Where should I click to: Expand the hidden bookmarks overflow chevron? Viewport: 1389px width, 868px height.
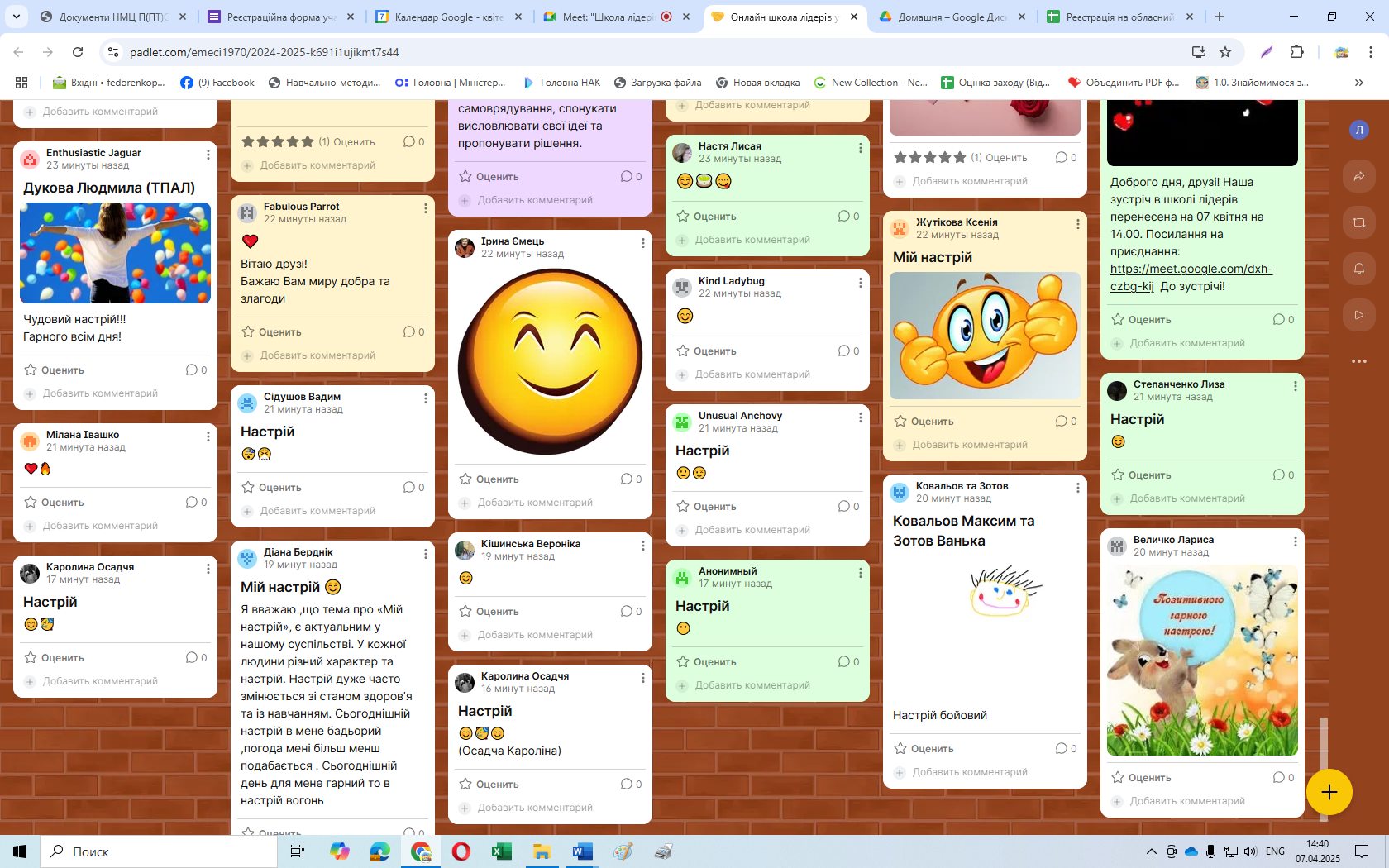tap(1358, 83)
